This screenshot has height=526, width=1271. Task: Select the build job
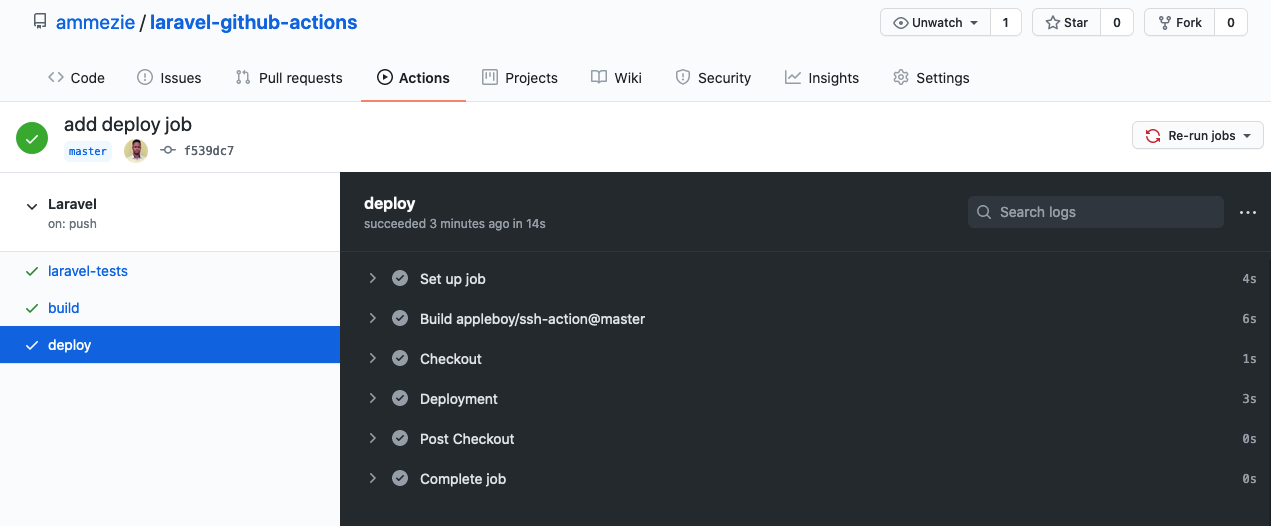(64, 308)
